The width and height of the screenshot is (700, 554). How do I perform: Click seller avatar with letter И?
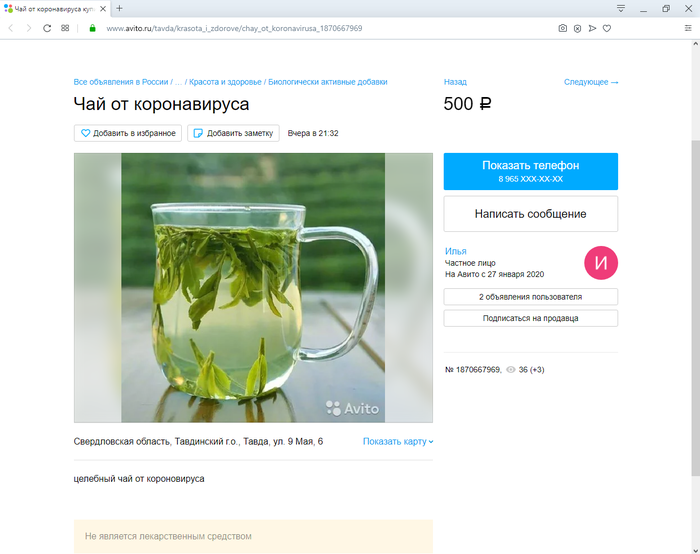601,263
